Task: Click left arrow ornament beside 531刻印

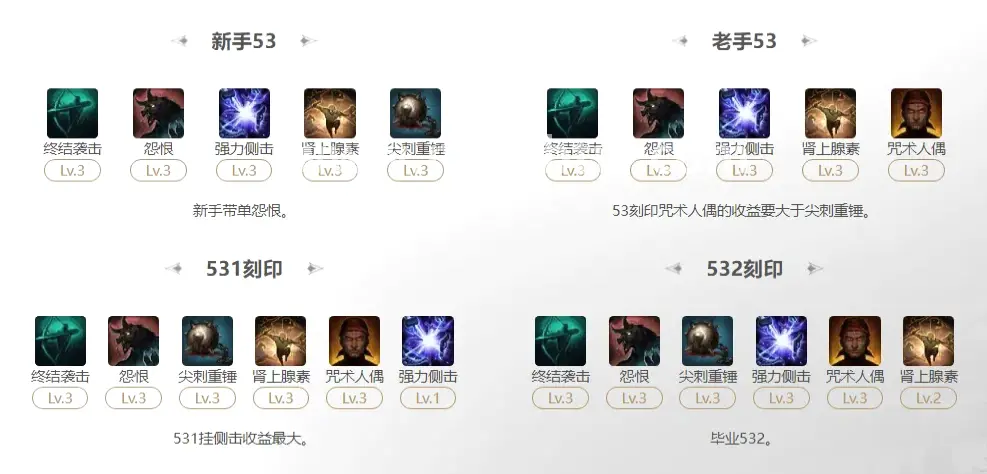Action: tap(174, 269)
